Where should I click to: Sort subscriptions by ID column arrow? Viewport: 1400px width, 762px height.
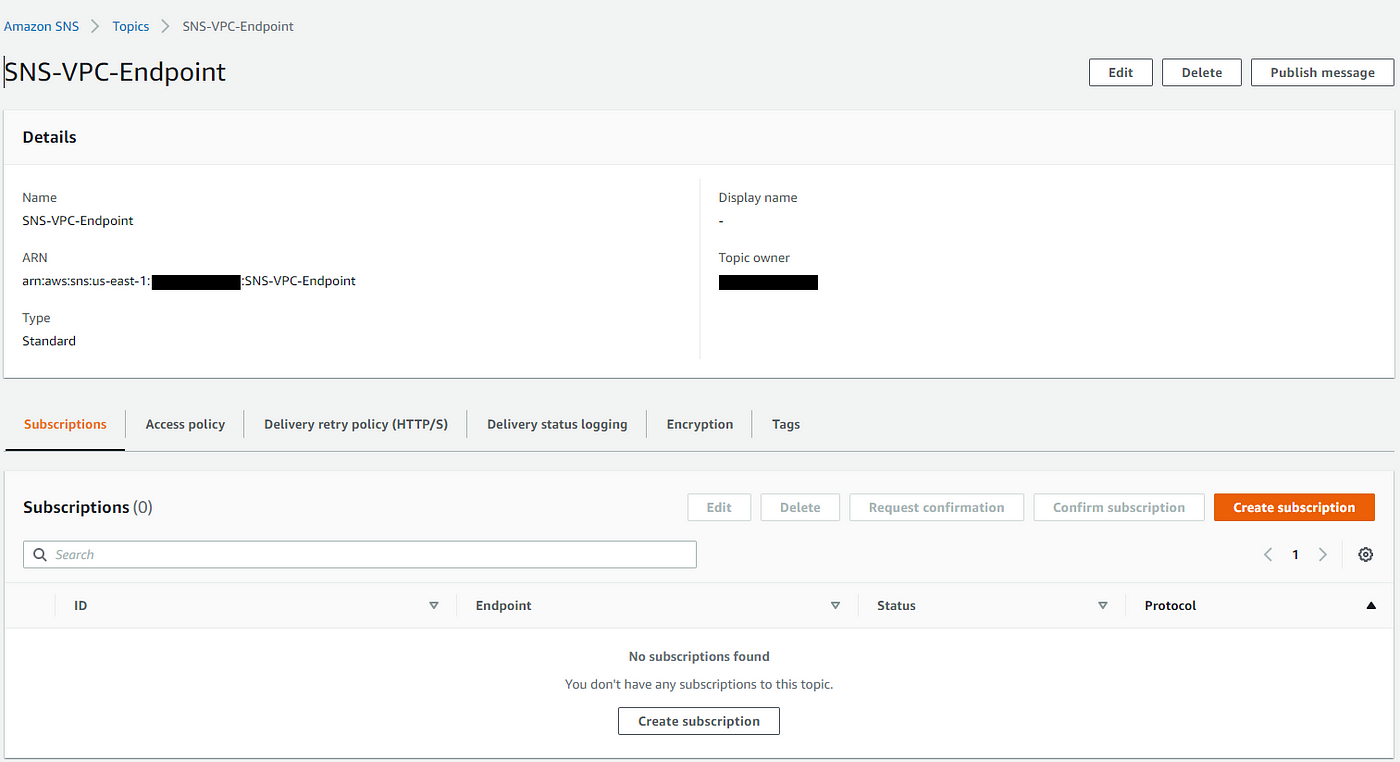pos(433,605)
